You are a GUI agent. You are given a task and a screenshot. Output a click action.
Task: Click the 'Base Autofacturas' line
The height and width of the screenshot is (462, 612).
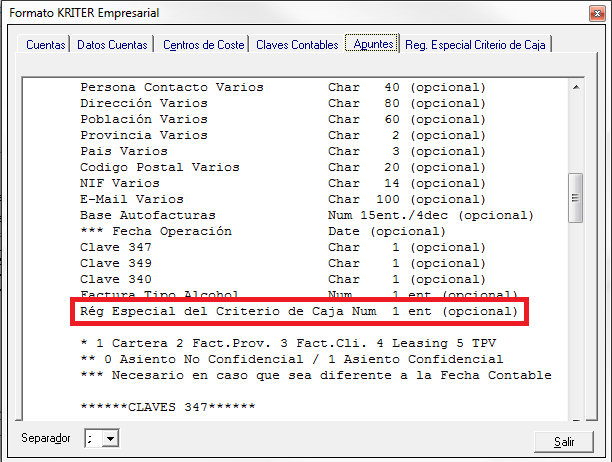pos(307,215)
